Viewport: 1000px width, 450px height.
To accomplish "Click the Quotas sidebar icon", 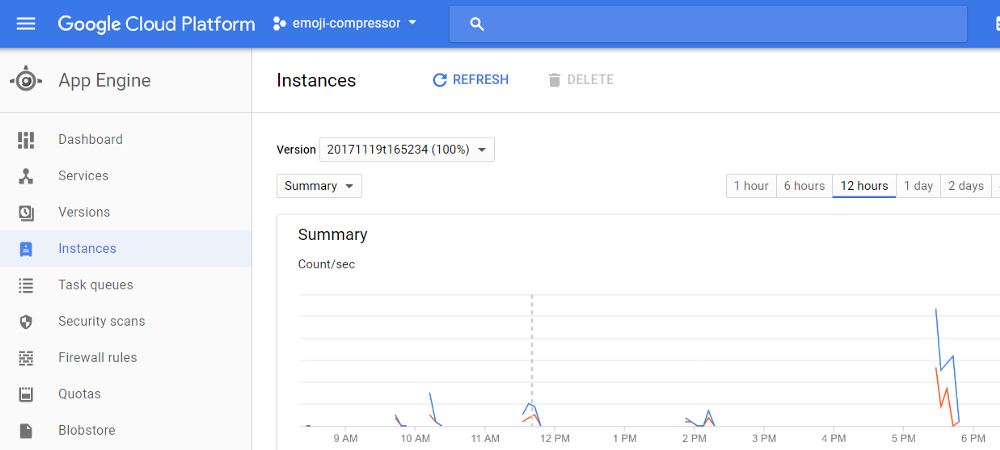I will pyautogui.click(x=26, y=394).
